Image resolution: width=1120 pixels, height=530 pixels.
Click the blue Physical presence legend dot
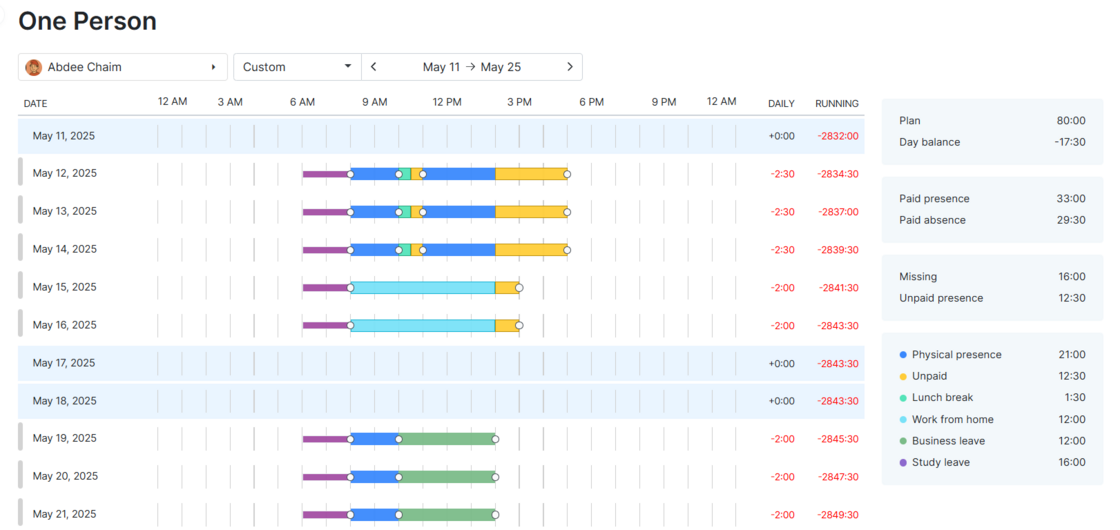tap(903, 355)
